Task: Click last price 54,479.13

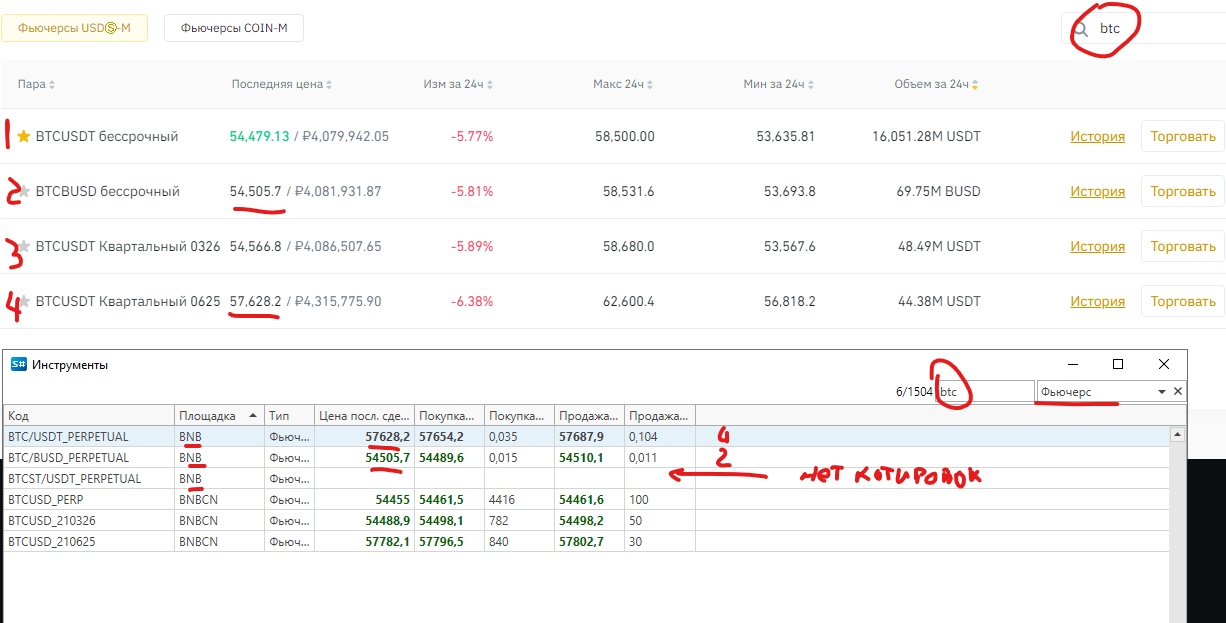Action: point(260,136)
